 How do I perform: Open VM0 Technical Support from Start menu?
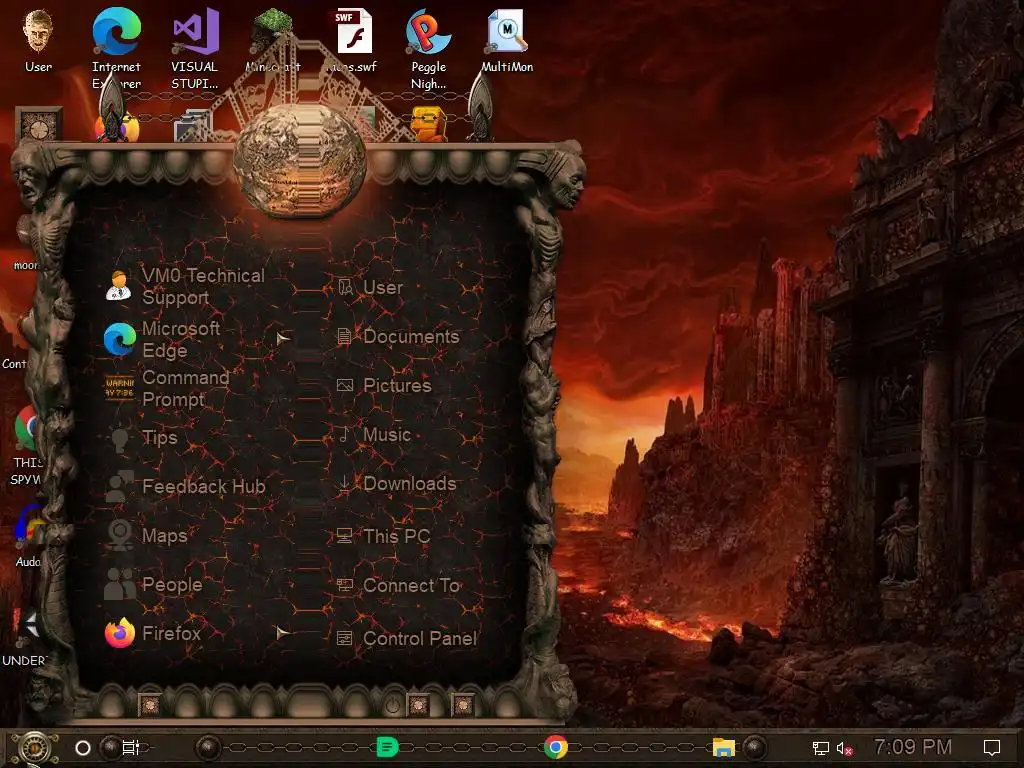coord(186,286)
